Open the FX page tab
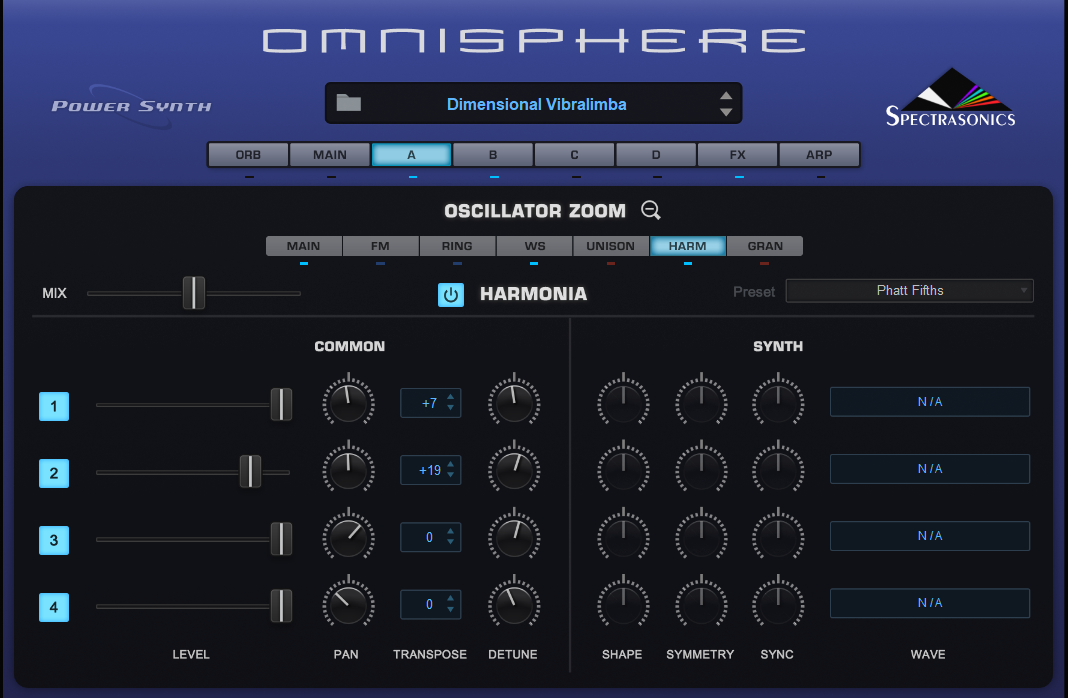The height and width of the screenshot is (698, 1068). (x=737, y=155)
